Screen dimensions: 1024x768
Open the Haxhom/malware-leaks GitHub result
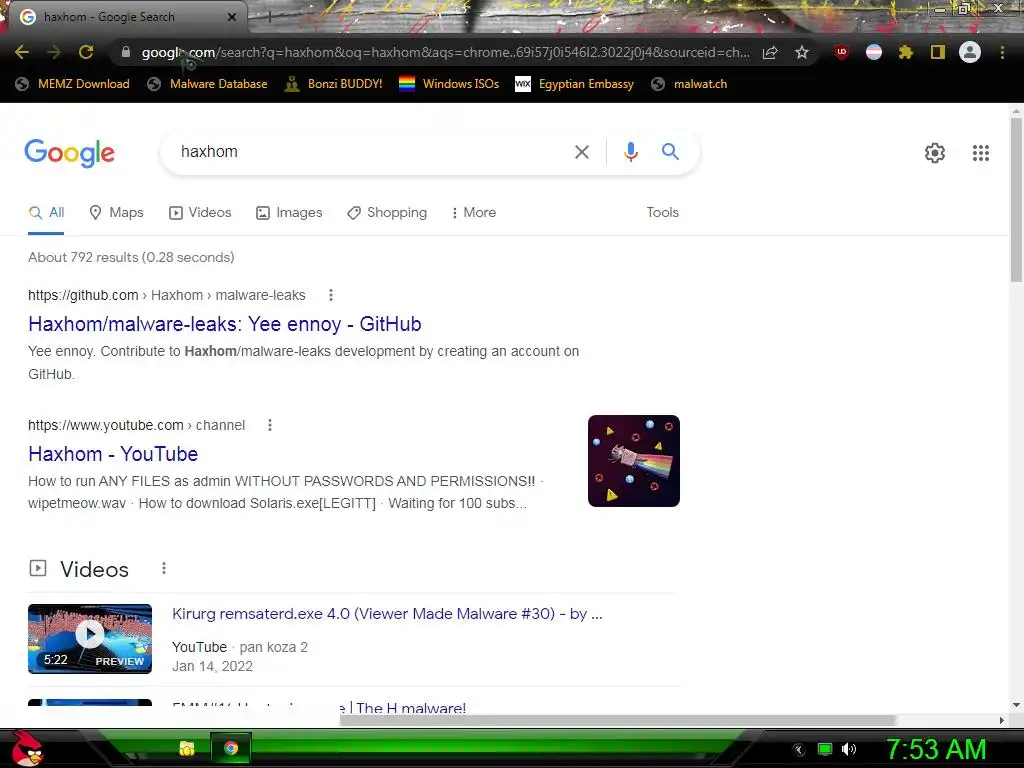click(225, 324)
